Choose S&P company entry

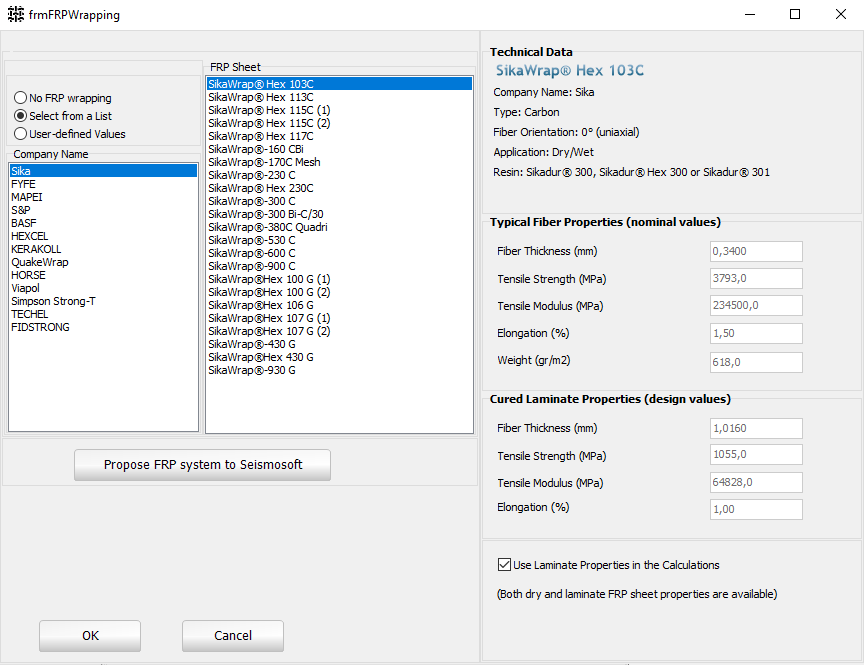pos(103,210)
